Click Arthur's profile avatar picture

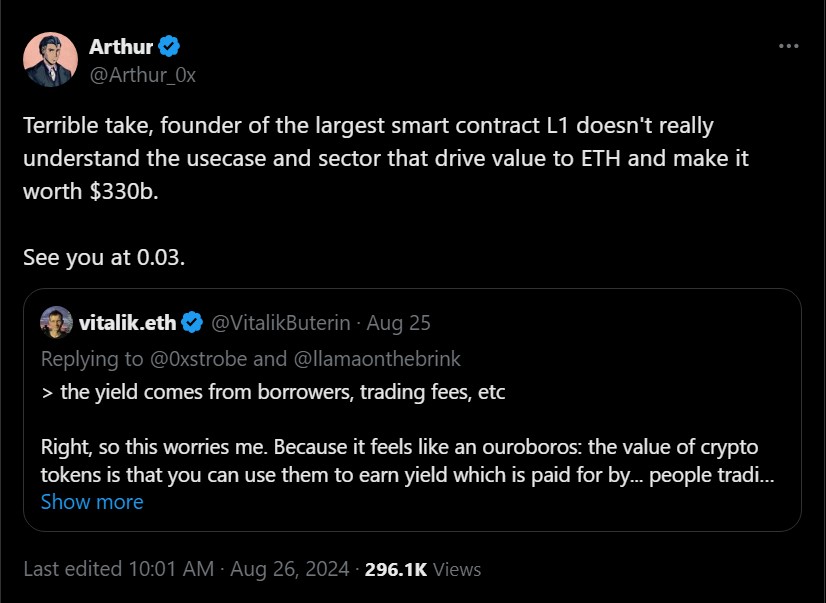tap(51, 59)
